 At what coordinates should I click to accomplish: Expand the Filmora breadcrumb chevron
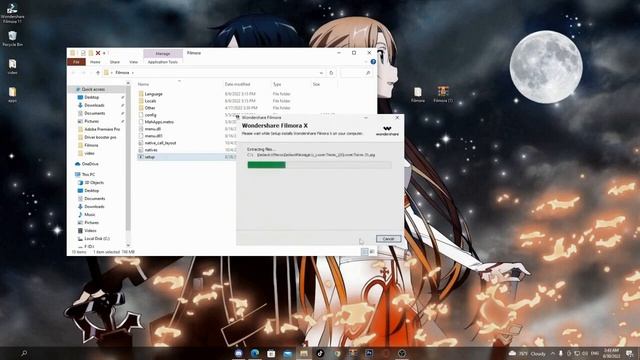[x=132, y=73]
